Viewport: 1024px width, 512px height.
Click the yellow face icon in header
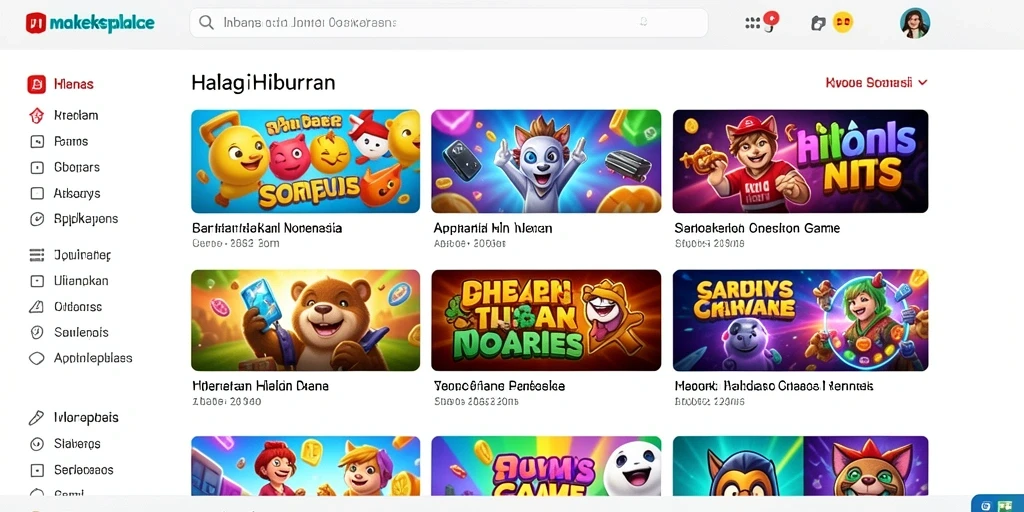842,22
